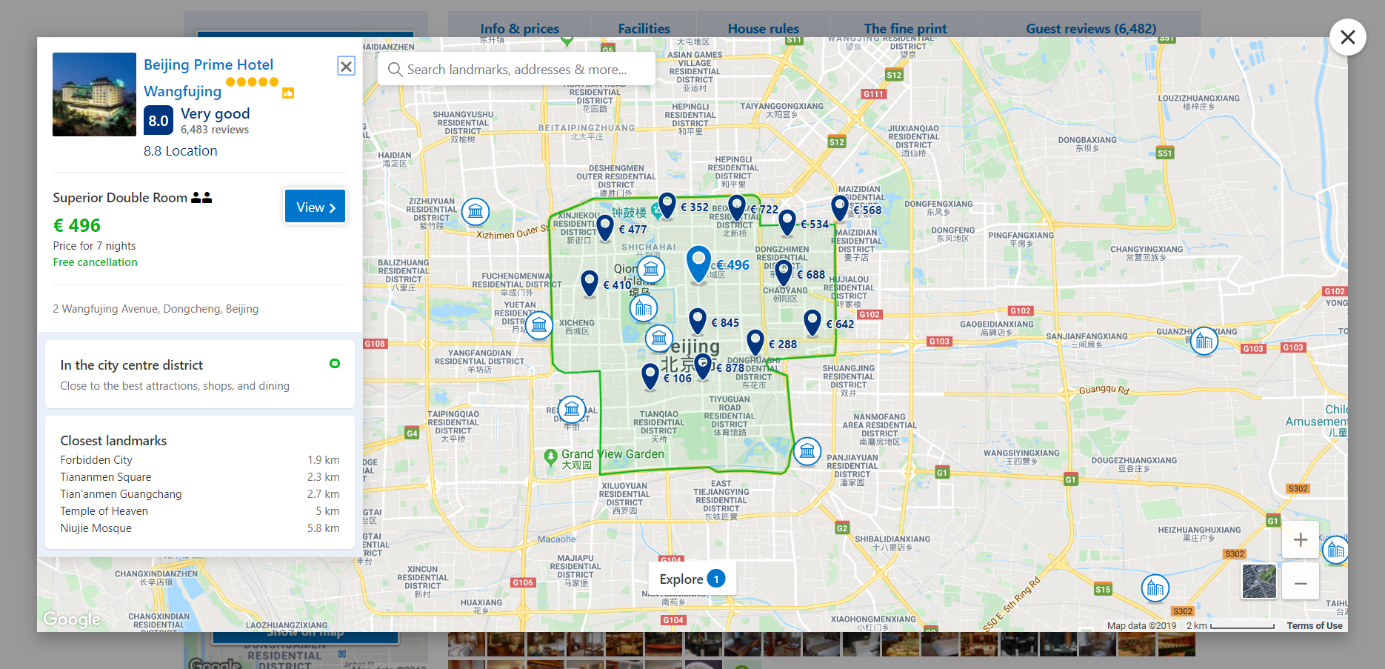Open The fine print tab

click(x=905, y=29)
